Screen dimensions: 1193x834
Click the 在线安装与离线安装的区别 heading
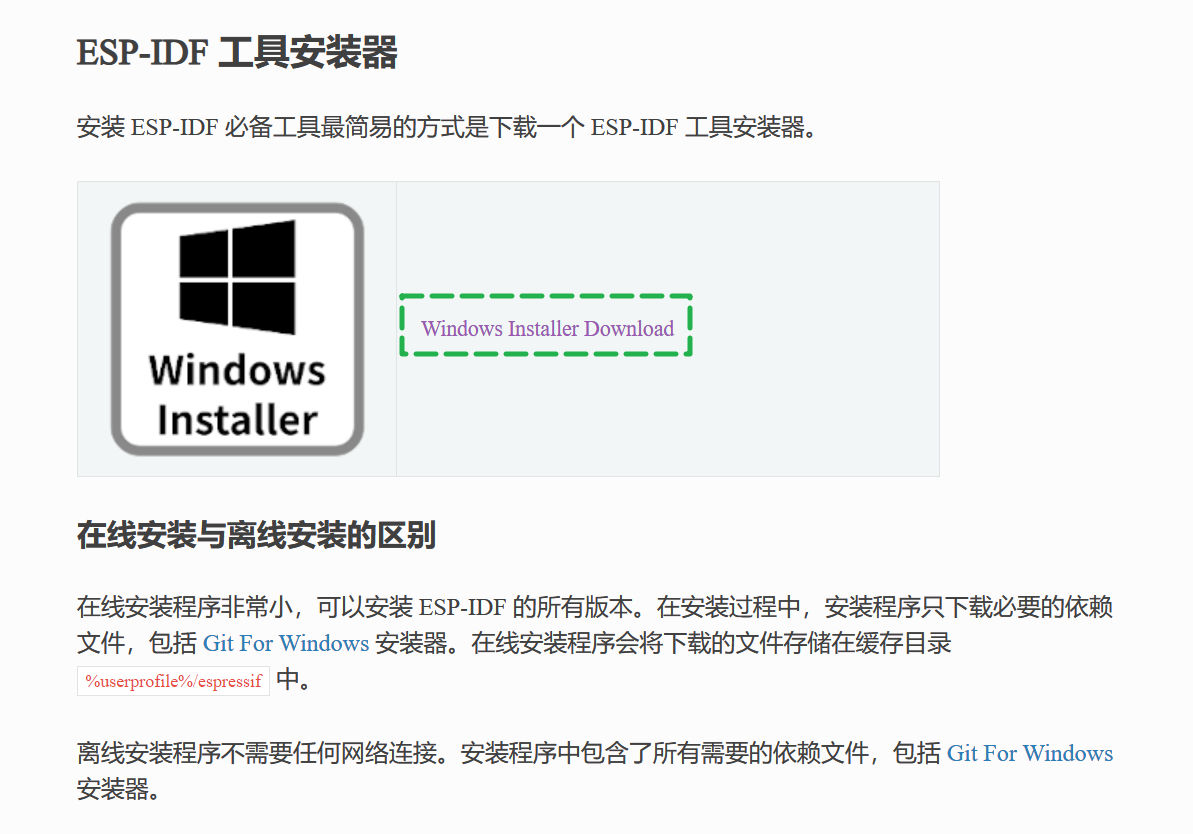pos(256,535)
